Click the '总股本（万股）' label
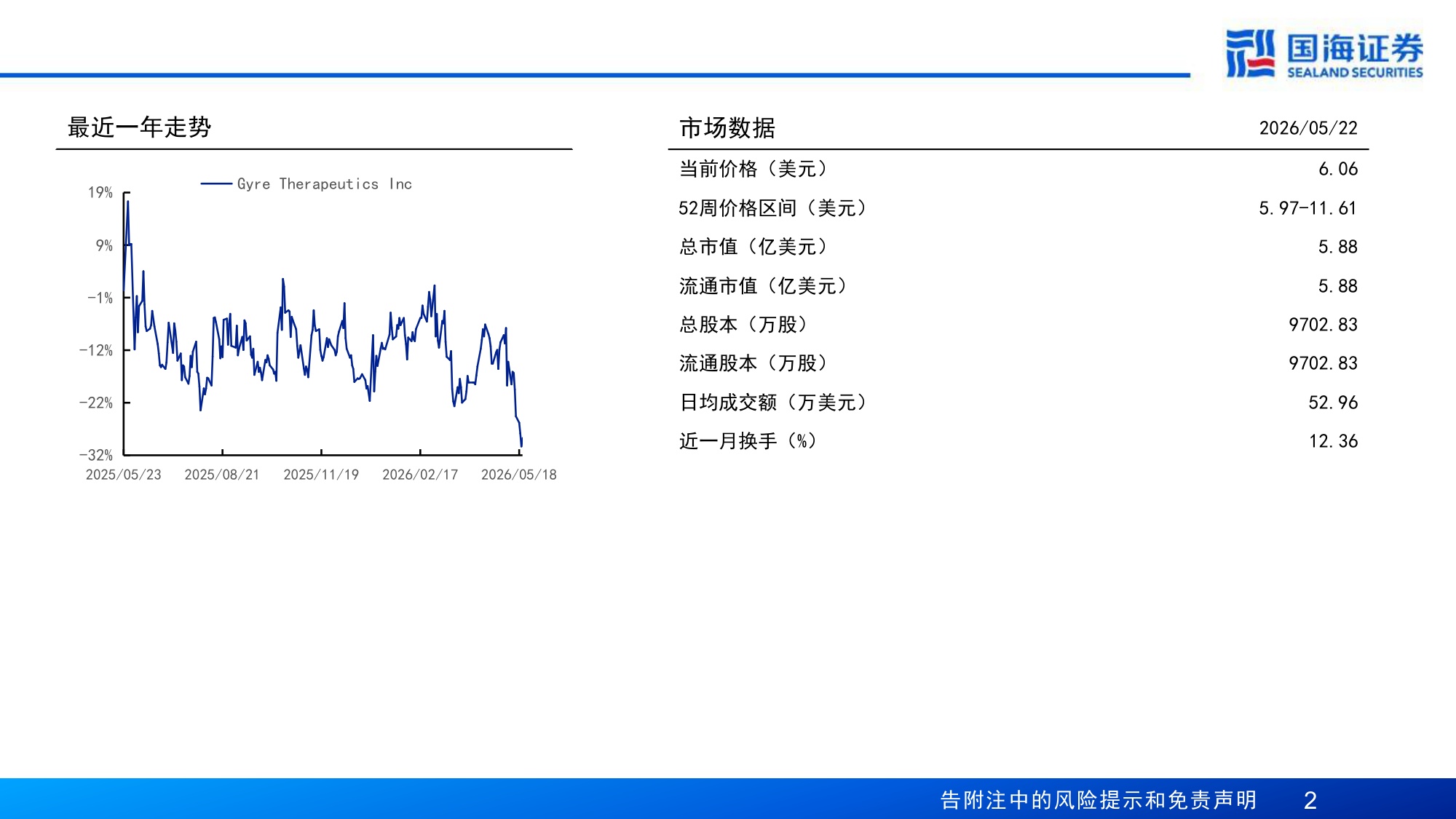Screen dimensions: 1456x819 743,325
